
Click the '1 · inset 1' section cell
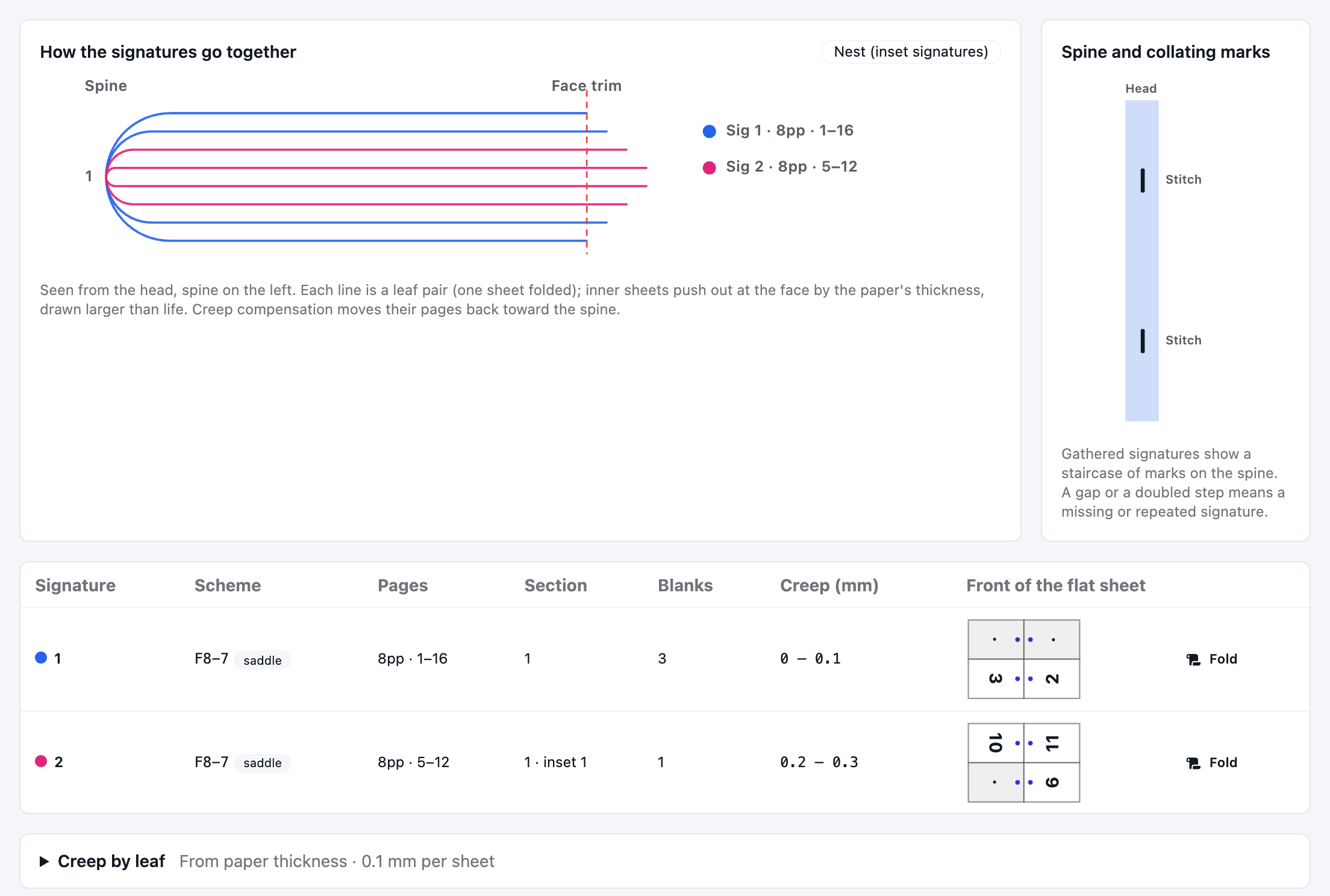pyautogui.click(x=555, y=762)
